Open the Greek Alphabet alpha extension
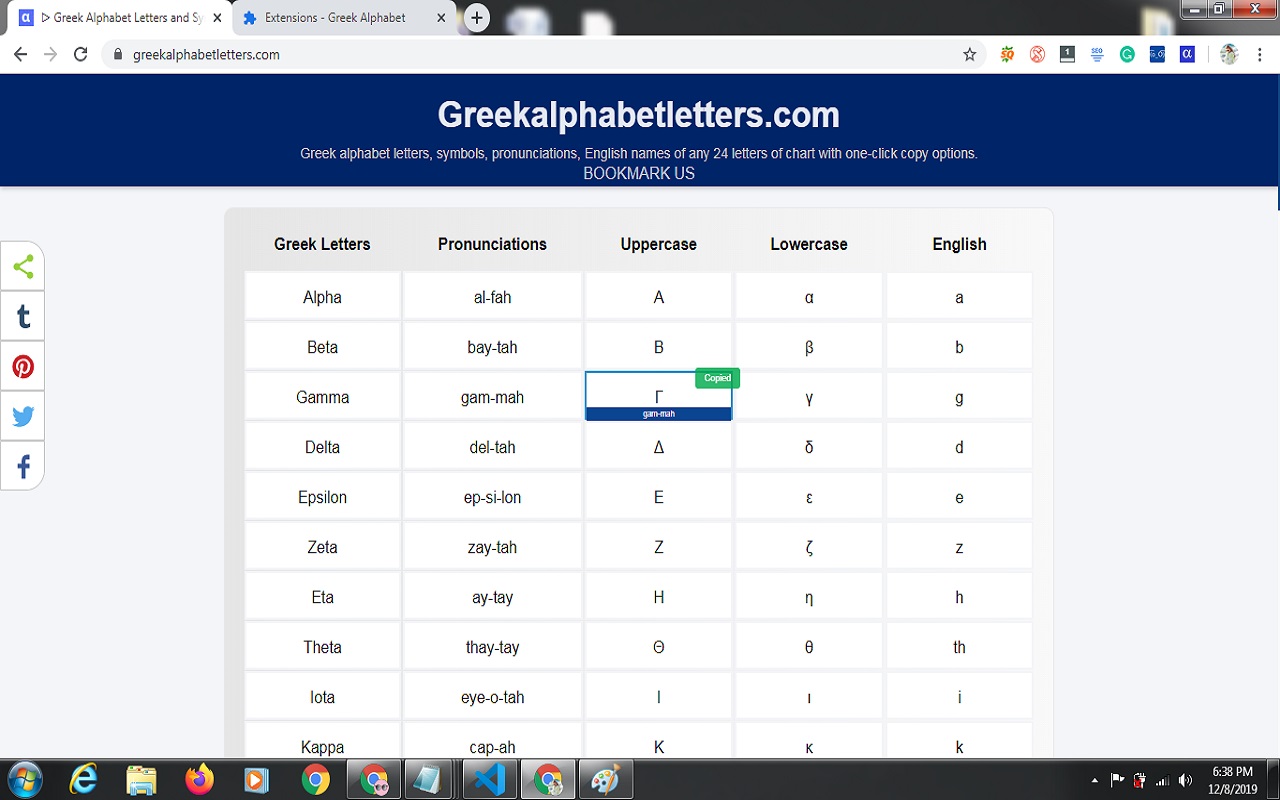The image size is (1280, 800). point(1187,55)
